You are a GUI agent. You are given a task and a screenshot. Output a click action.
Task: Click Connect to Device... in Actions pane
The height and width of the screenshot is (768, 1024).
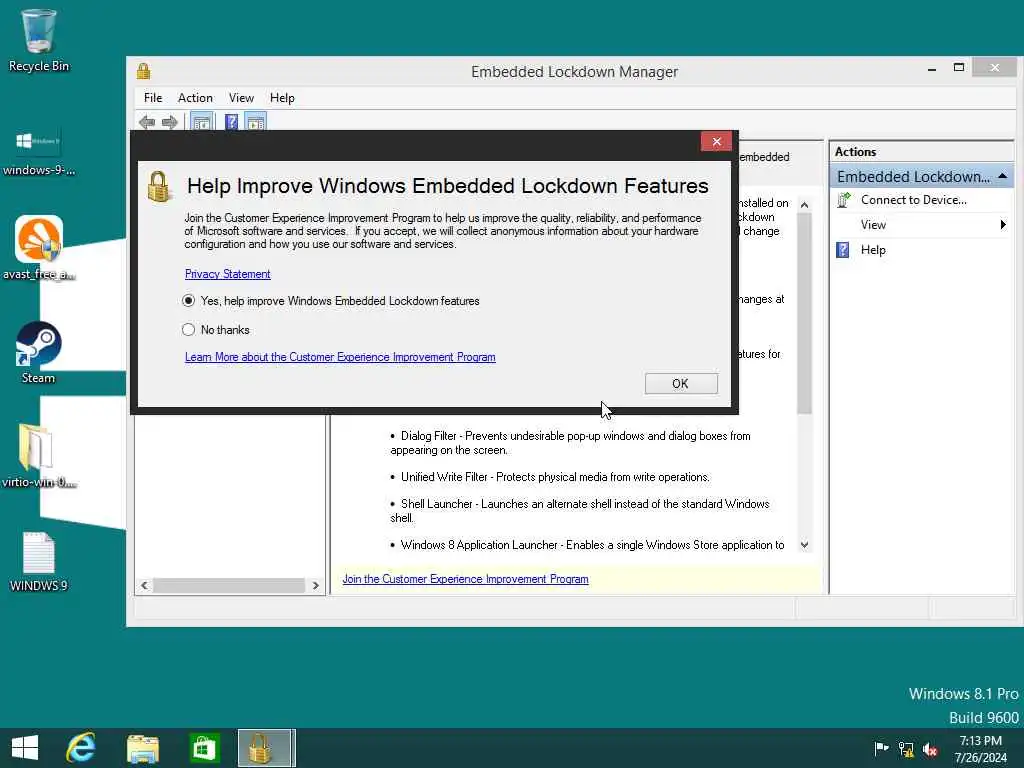914,200
